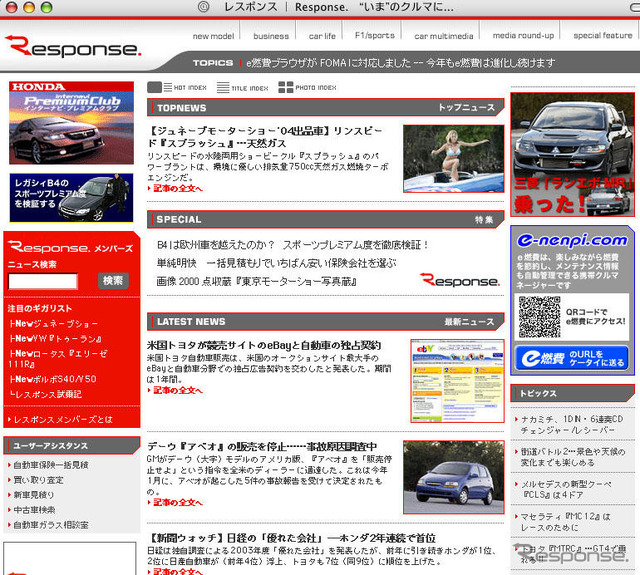Open the マセラティ MC12 topic link
This screenshot has width=640, height=575.
pyautogui.click(x=566, y=522)
